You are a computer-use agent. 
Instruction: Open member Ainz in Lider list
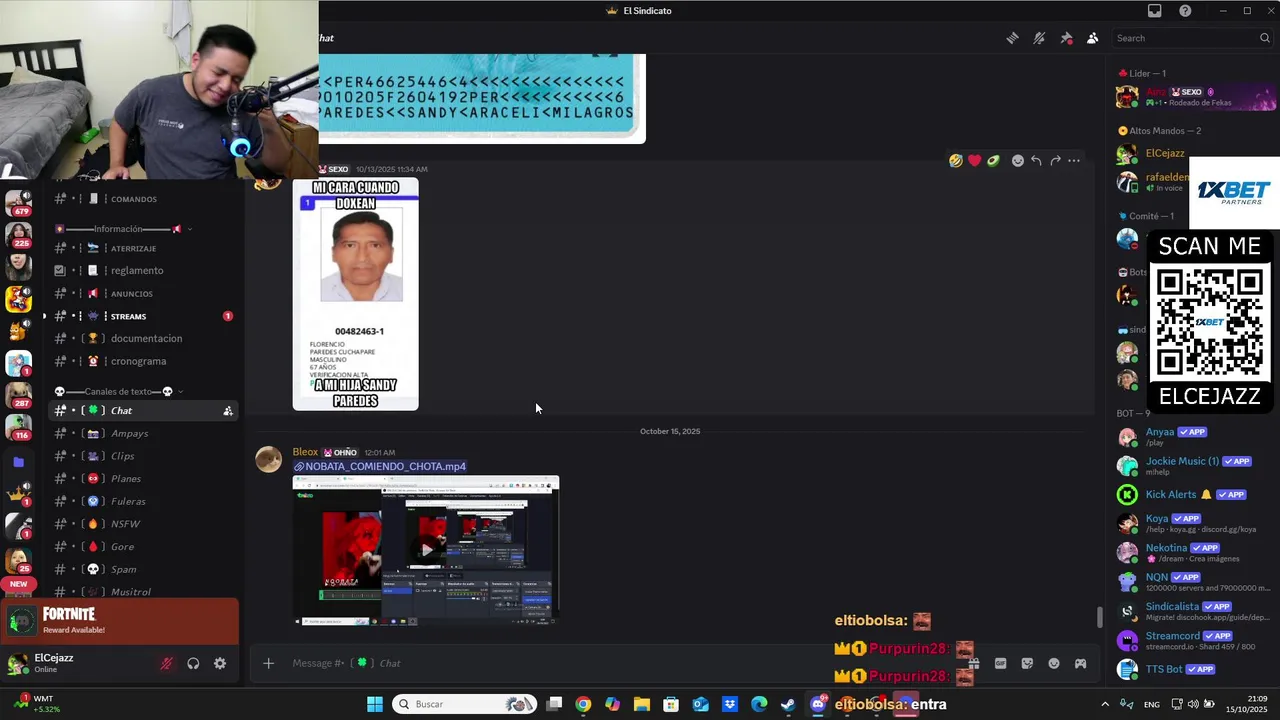1195,96
